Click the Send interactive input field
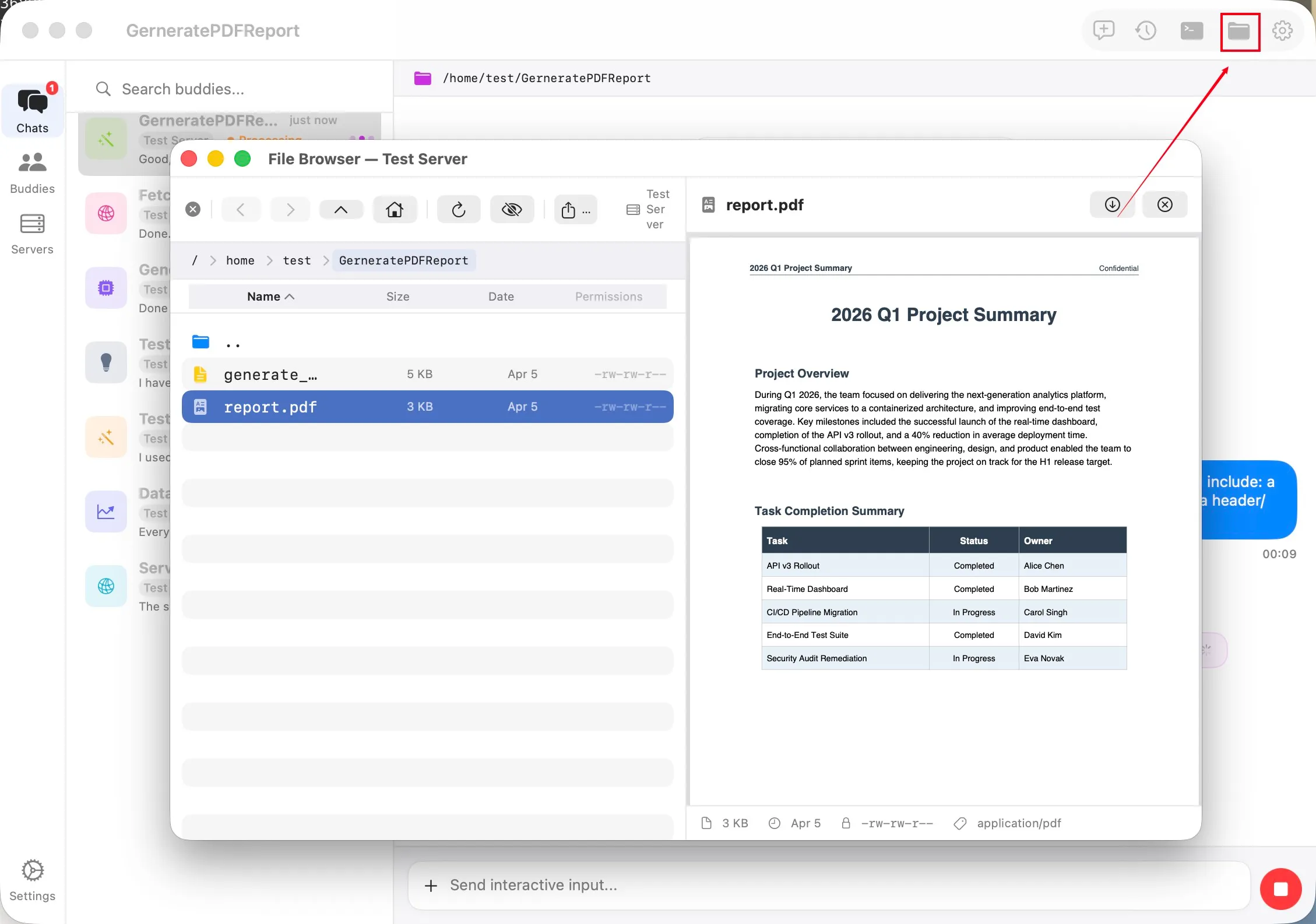This screenshot has width=1316, height=924. click(829, 886)
